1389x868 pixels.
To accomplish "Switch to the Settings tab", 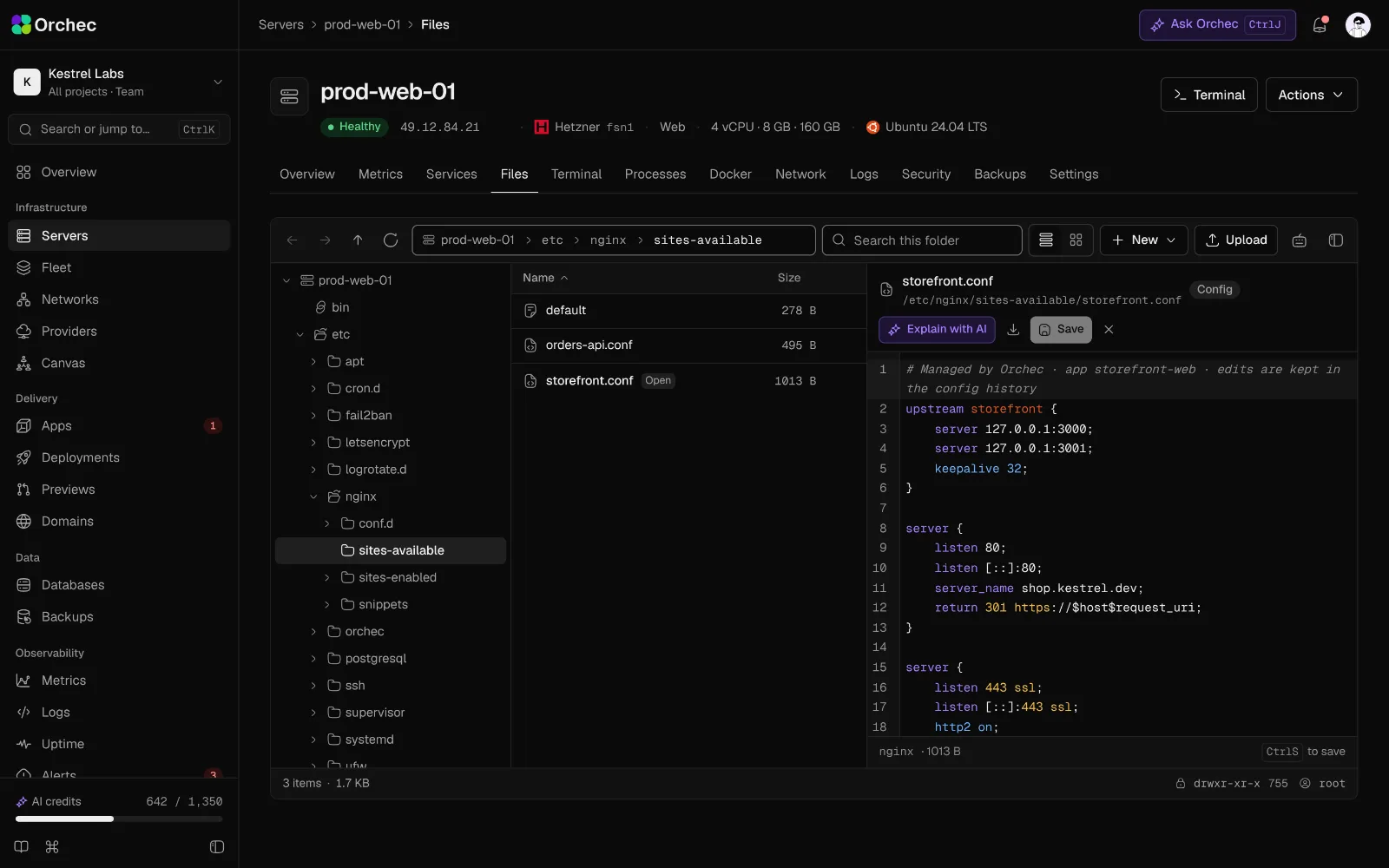I will point(1074,174).
